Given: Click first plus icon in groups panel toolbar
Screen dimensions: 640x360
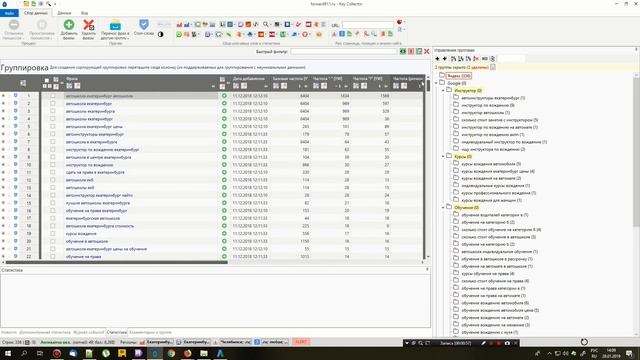Looking at the screenshot, I should coord(437,59).
